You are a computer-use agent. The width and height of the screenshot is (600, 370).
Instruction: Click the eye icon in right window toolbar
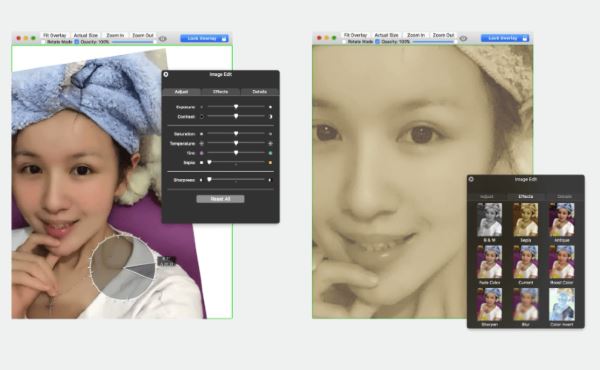point(463,38)
